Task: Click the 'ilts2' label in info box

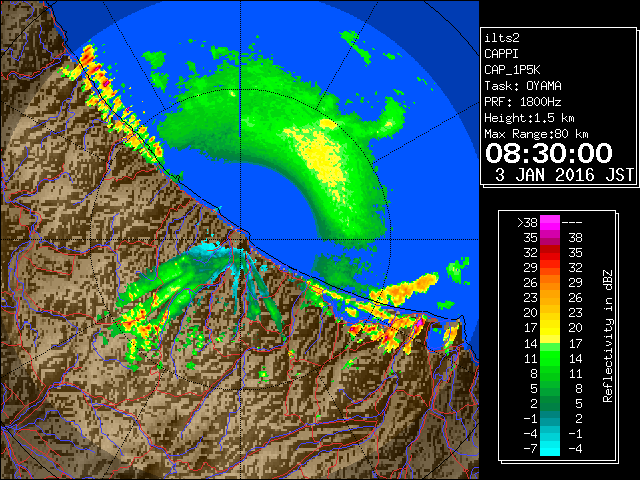Action: click(502, 38)
